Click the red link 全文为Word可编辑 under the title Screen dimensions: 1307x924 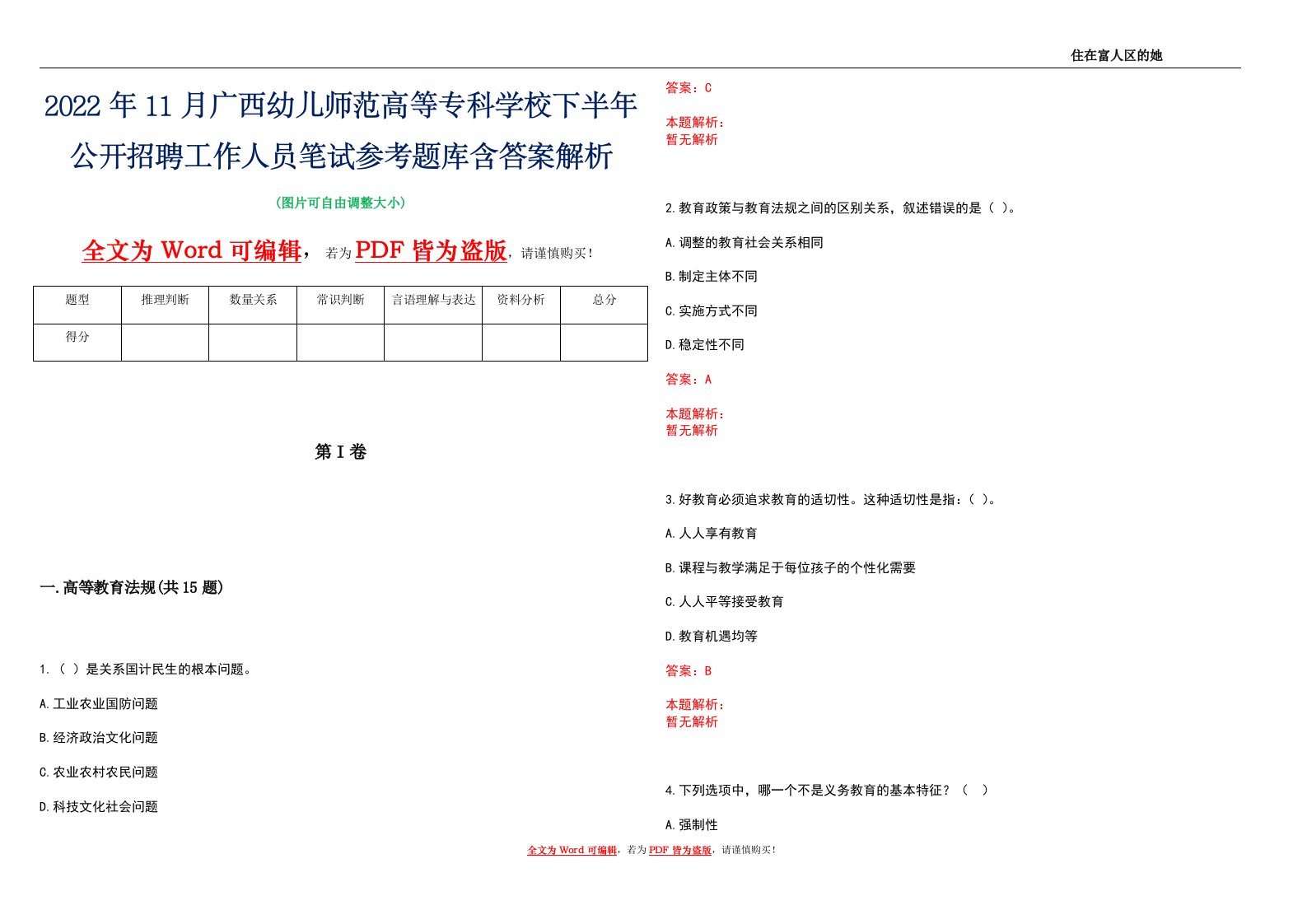pos(192,250)
